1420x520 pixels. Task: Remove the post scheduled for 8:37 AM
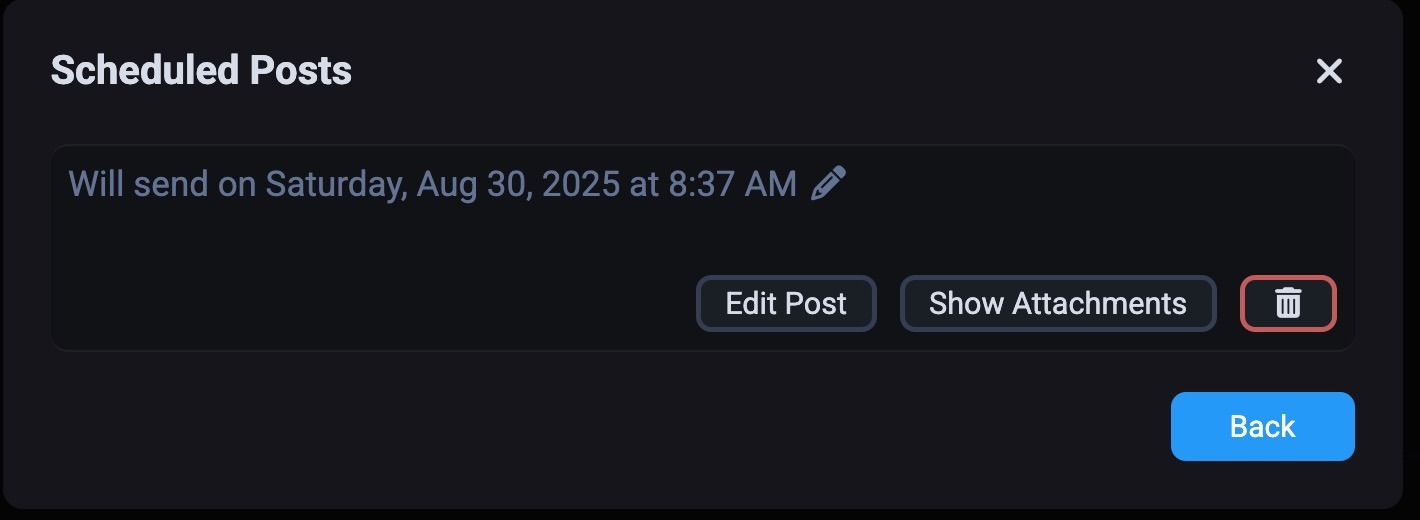pos(1288,303)
